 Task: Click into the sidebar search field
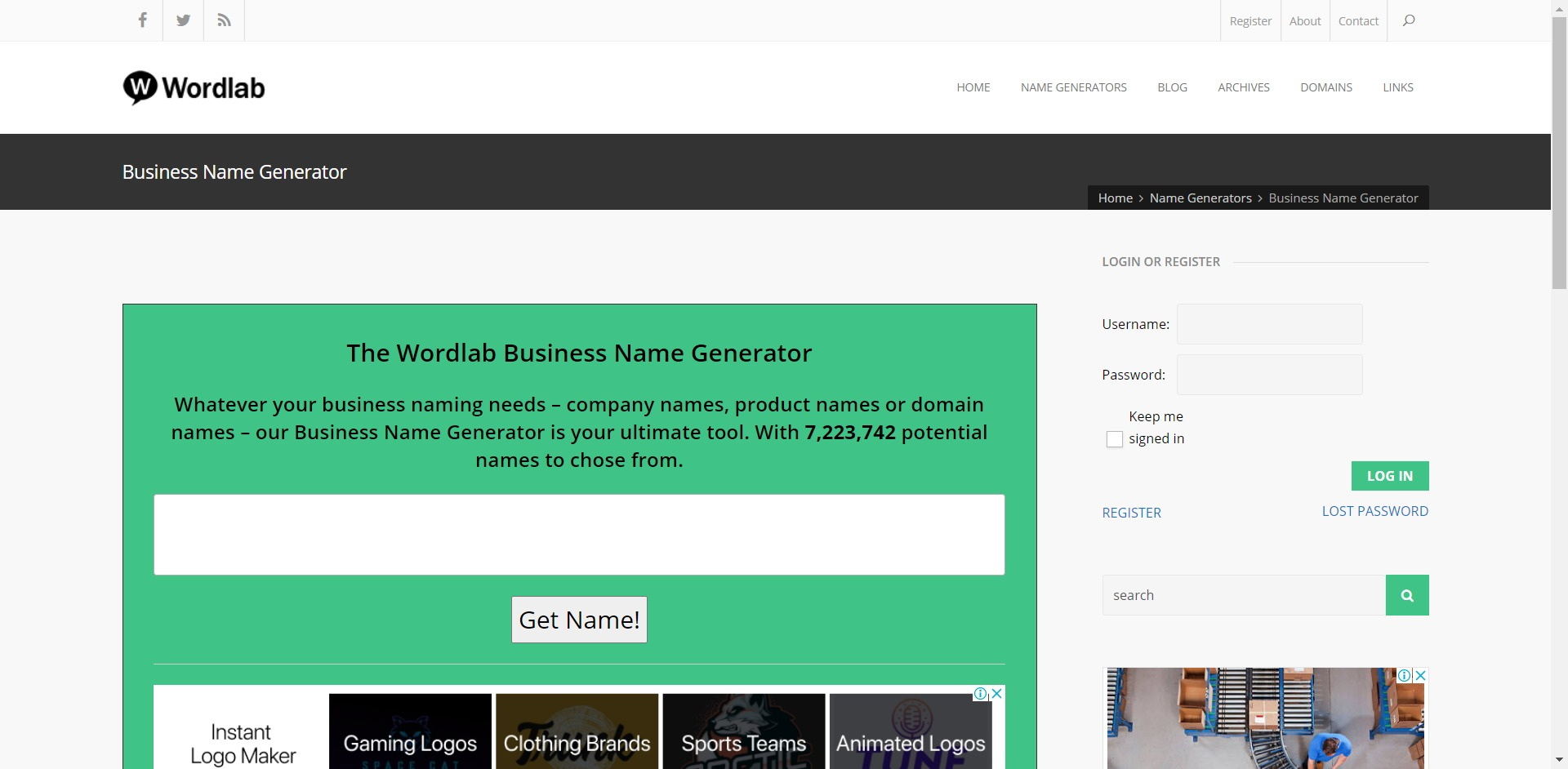click(x=1244, y=595)
